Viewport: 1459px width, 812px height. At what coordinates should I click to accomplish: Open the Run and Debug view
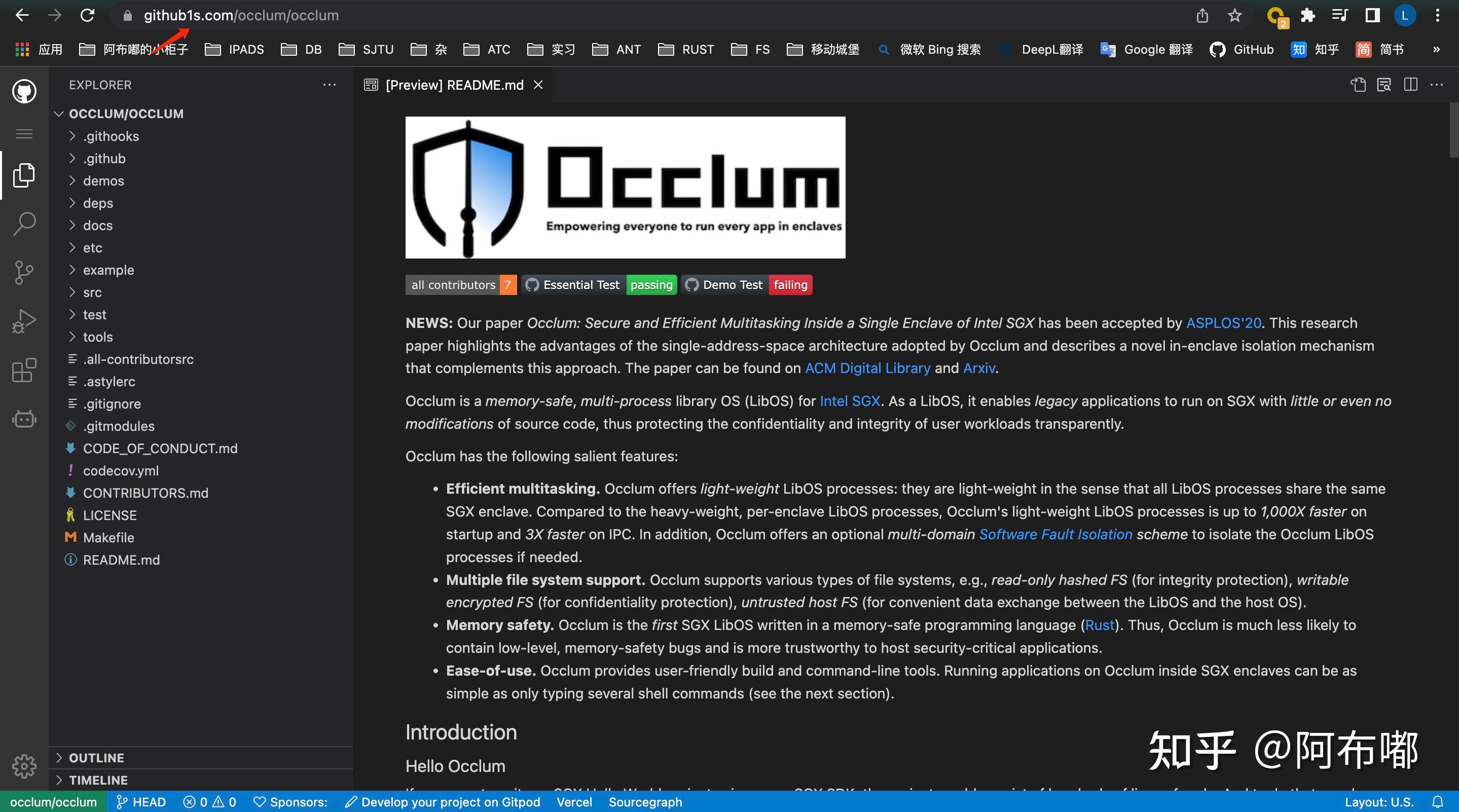pos(24,321)
